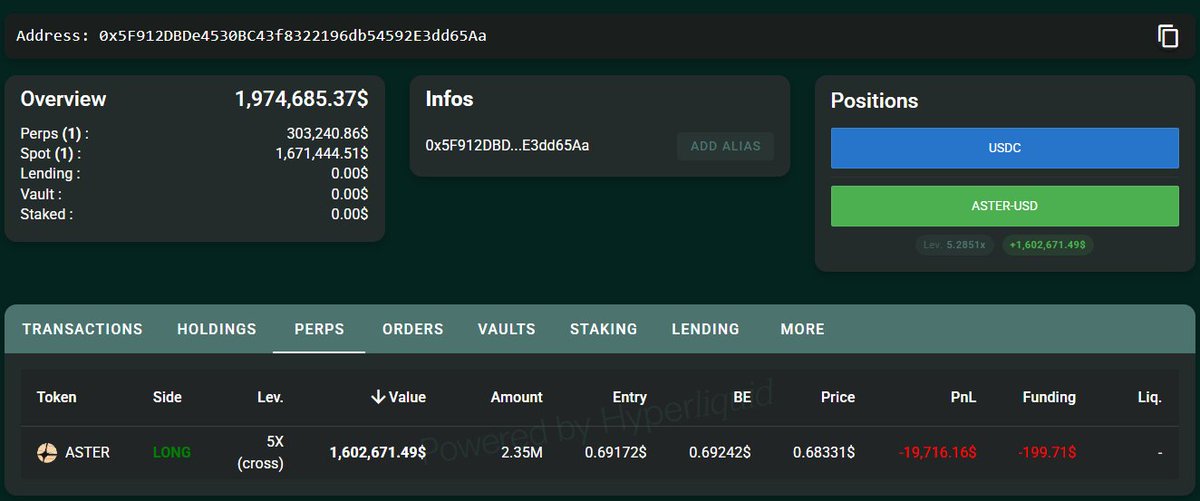Click the ASTER token name in table
1200x501 pixels.
pyautogui.click(x=87, y=453)
